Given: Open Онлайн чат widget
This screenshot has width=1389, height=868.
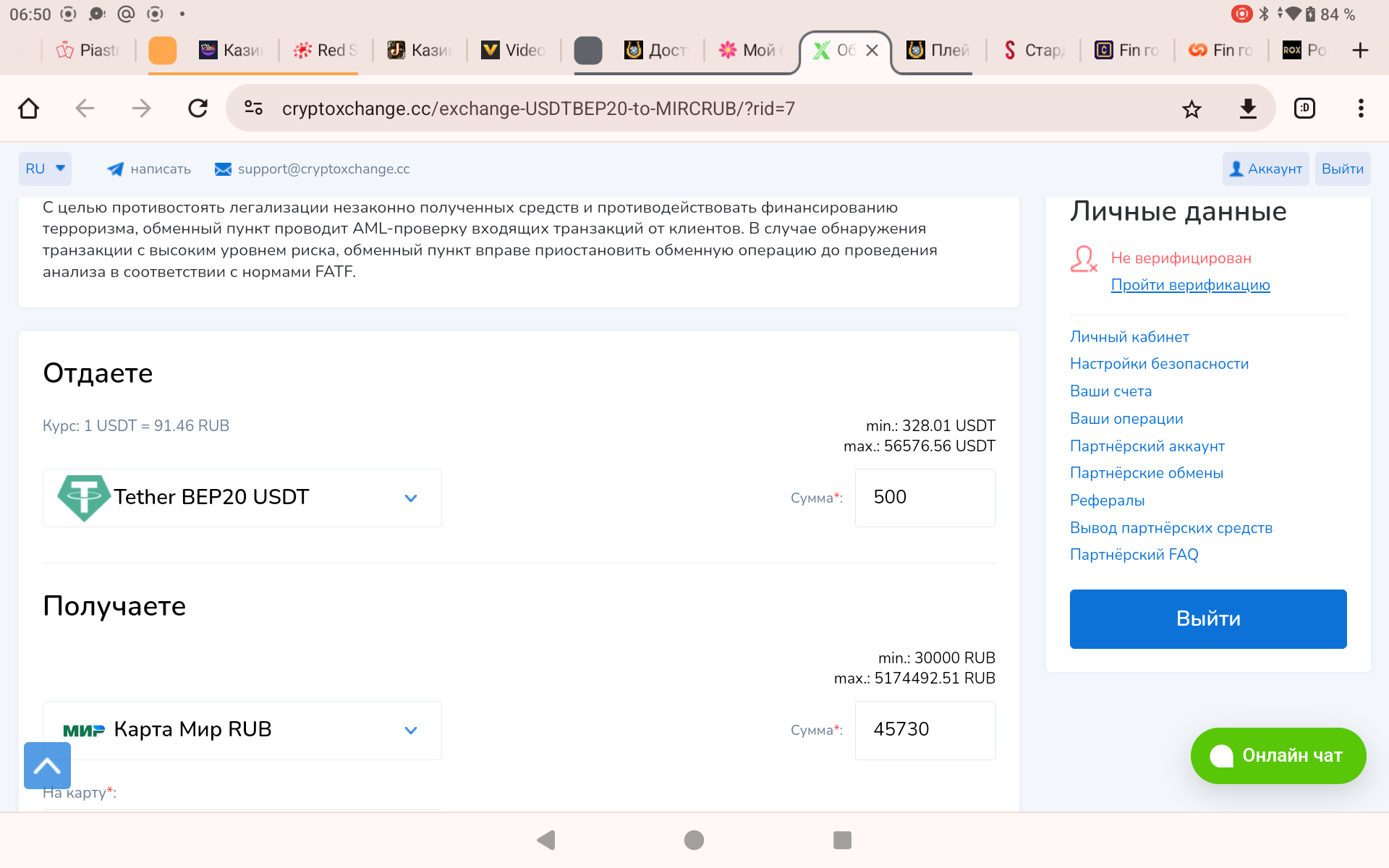Looking at the screenshot, I should [x=1278, y=755].
